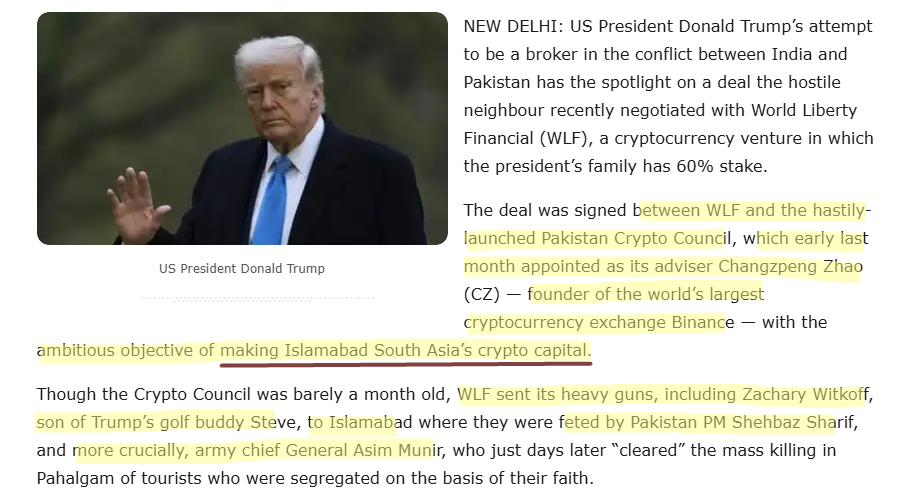Click the "US President Donald Trump" caption
This screenshot has height=499, width=900.
pyautogui.click(x=242, y=269)
